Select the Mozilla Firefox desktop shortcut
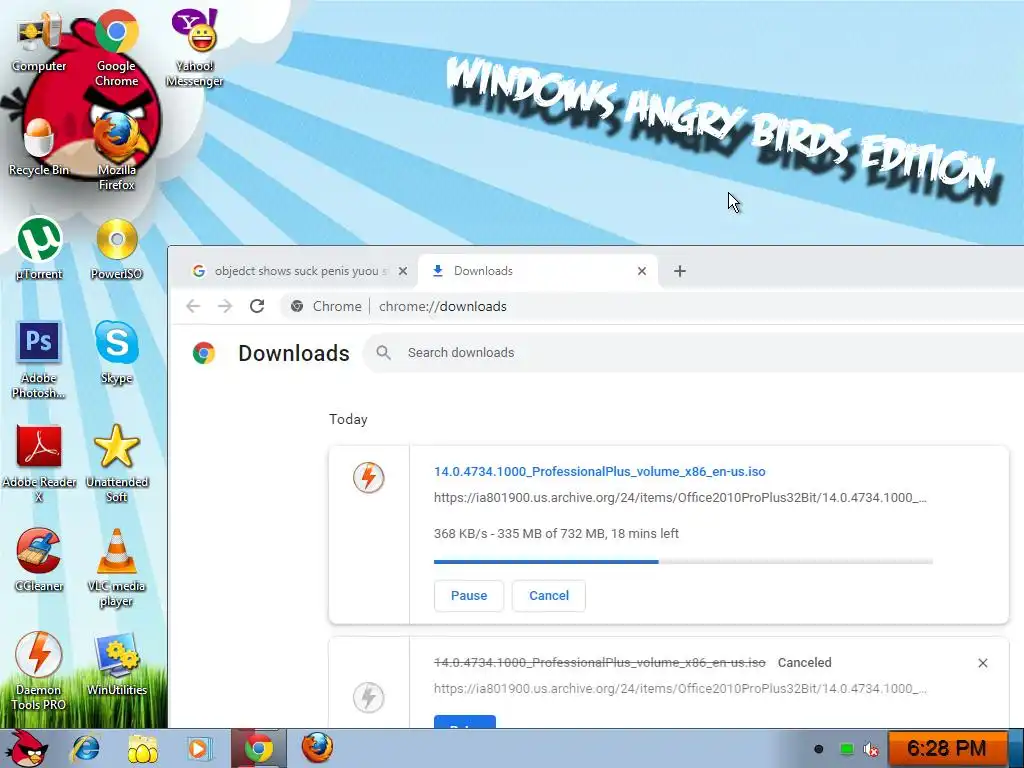This screenshot has width=1024, height=768. [x=116, y=152]
